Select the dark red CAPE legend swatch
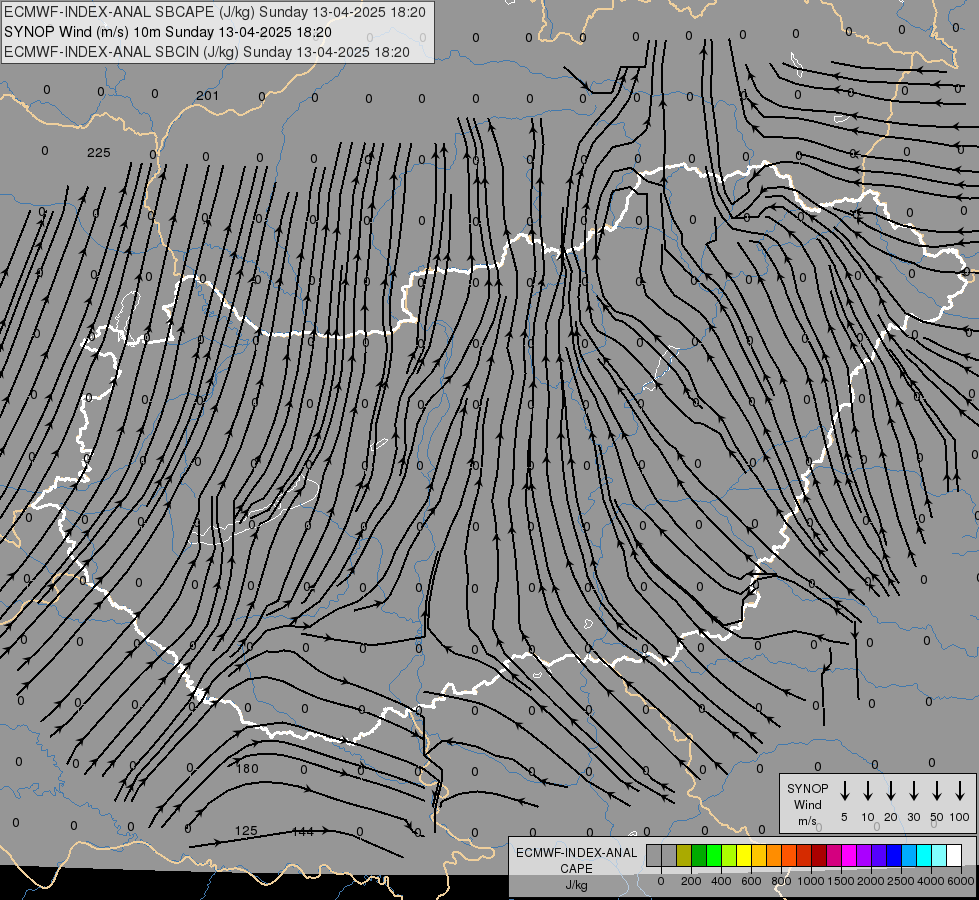This screenshot has width=979, height=900. (819, 855)
